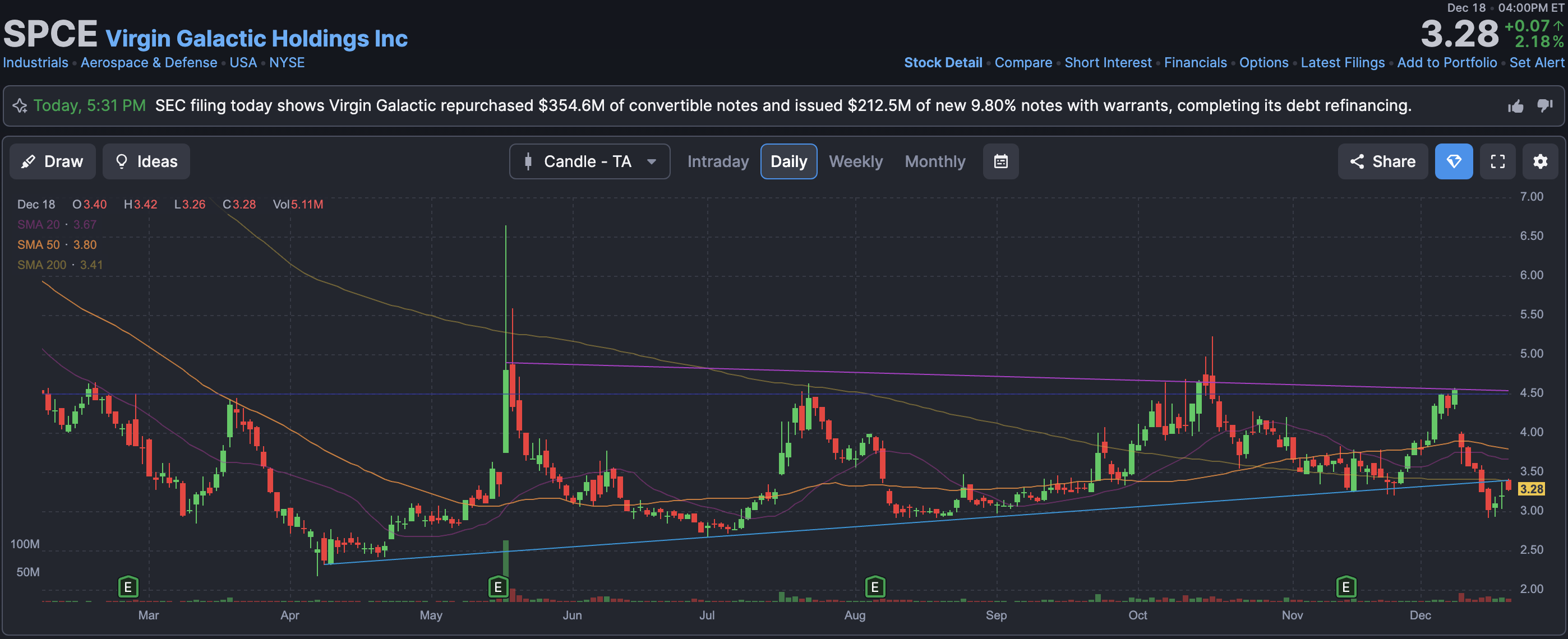
Task: Select the Monthly timeframe
Action: pos(934,161)
